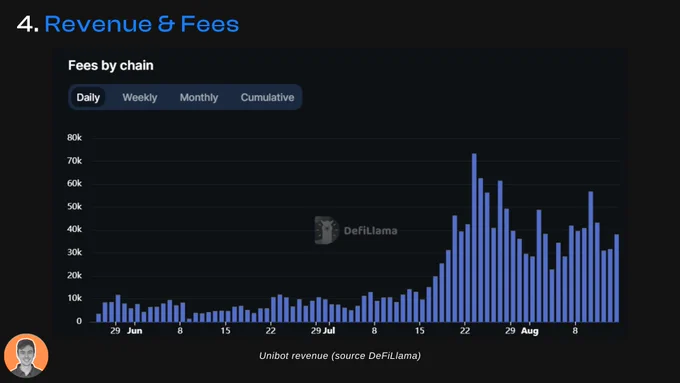The width and height of the screenshot is (680, 383).
Task: Select the Daily tab
Action: [x=88, y=97]
